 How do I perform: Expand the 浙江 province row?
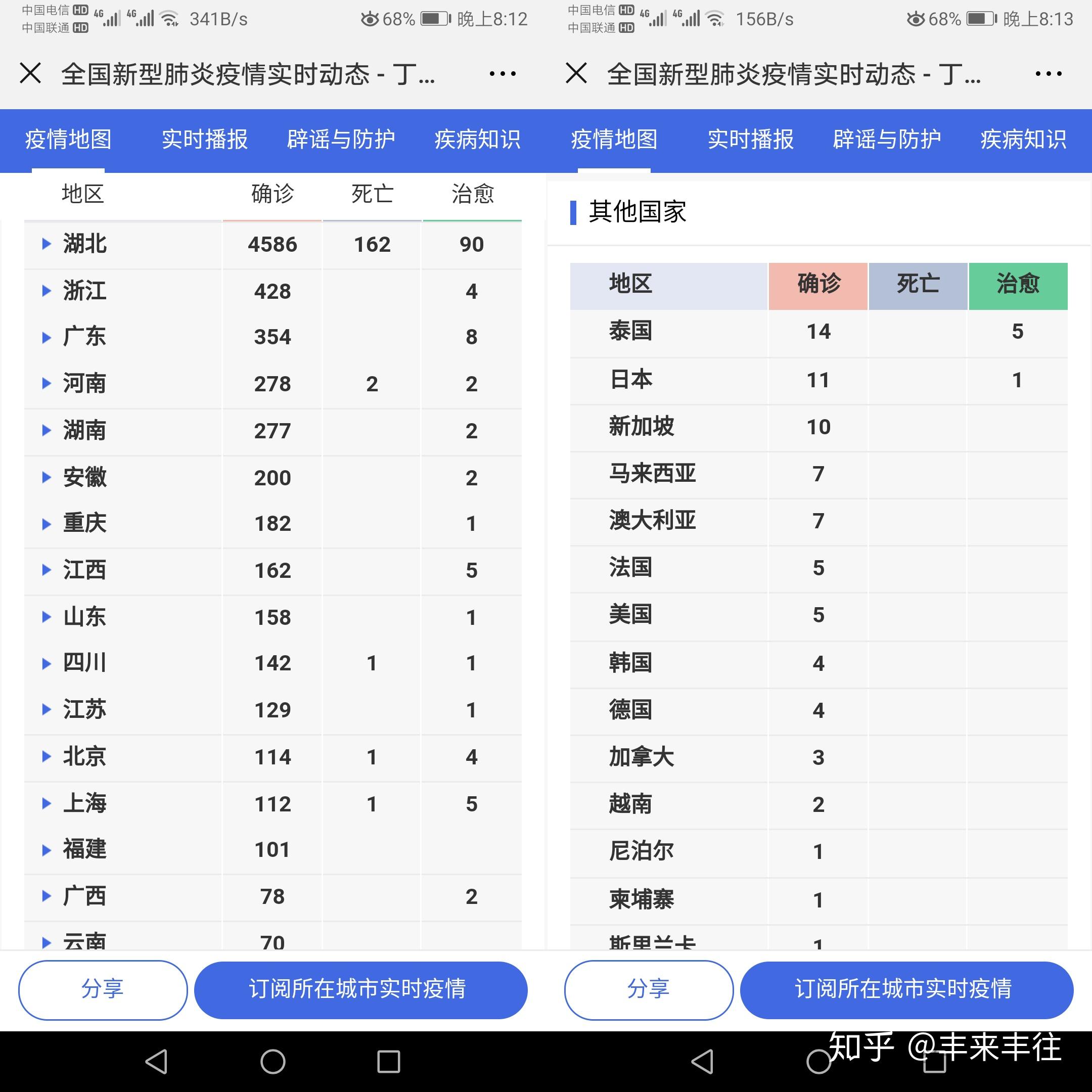pyautogui.click(x=47, y=291)
